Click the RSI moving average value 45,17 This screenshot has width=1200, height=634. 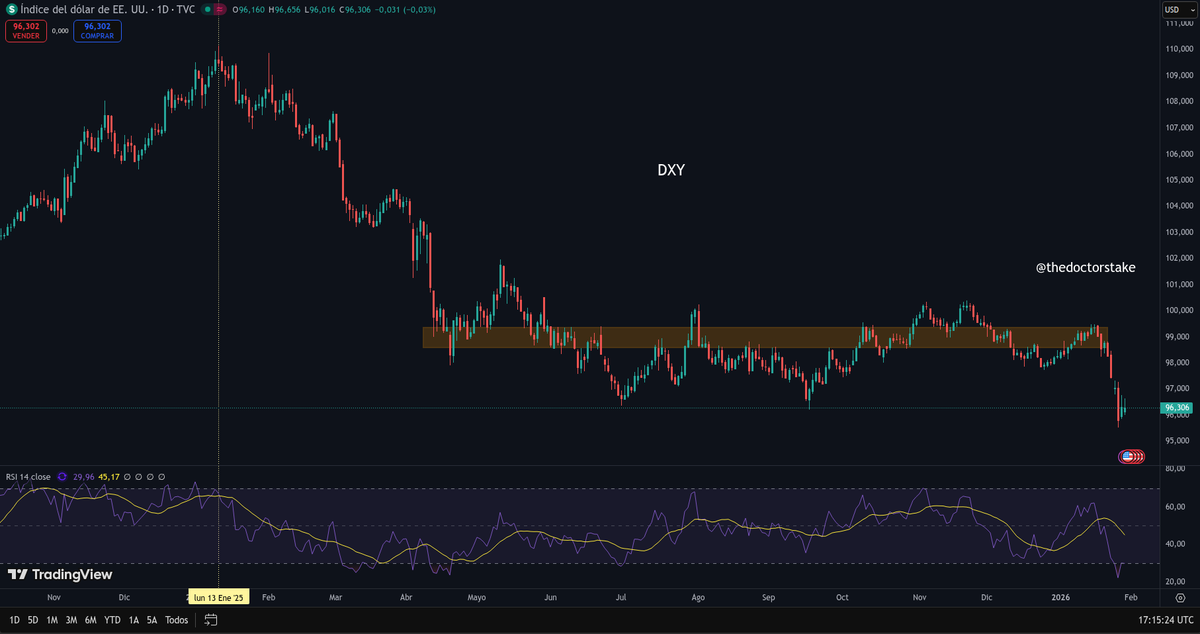pos(110,477)
